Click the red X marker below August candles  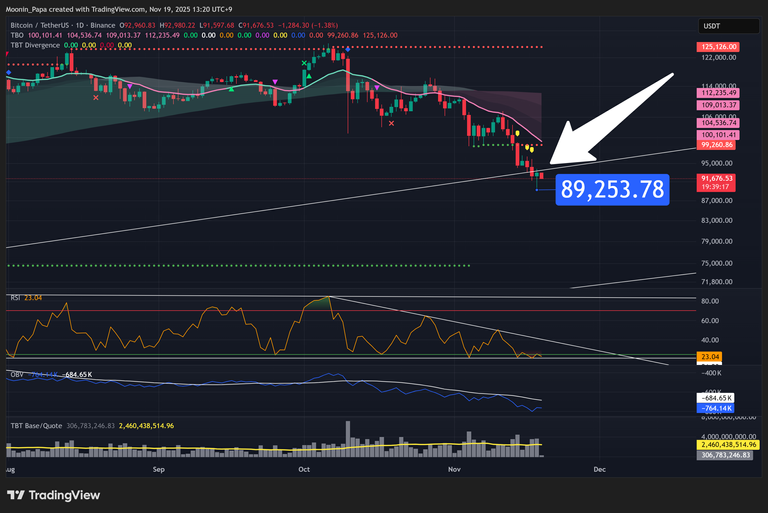pyautogui.click(x=96, y=97)
